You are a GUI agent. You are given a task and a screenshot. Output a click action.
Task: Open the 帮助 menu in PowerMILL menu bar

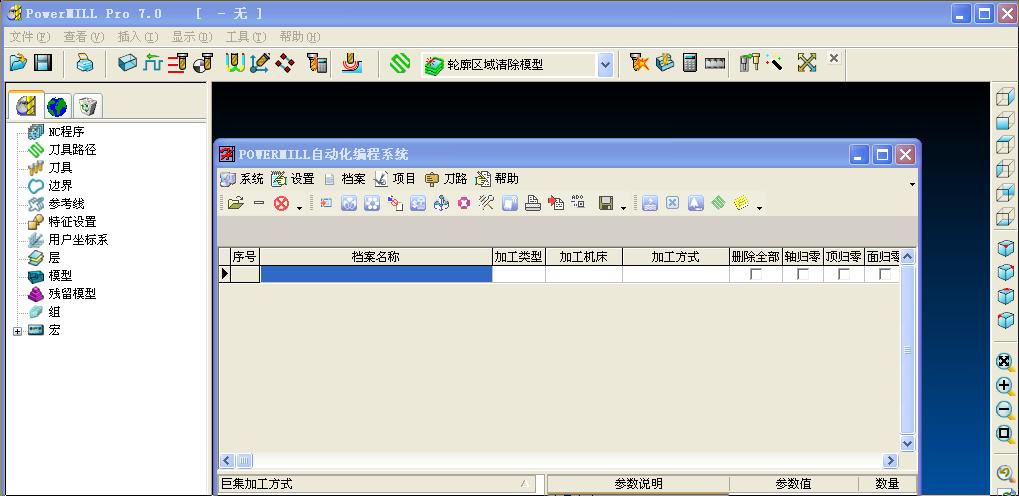(300, 37)
